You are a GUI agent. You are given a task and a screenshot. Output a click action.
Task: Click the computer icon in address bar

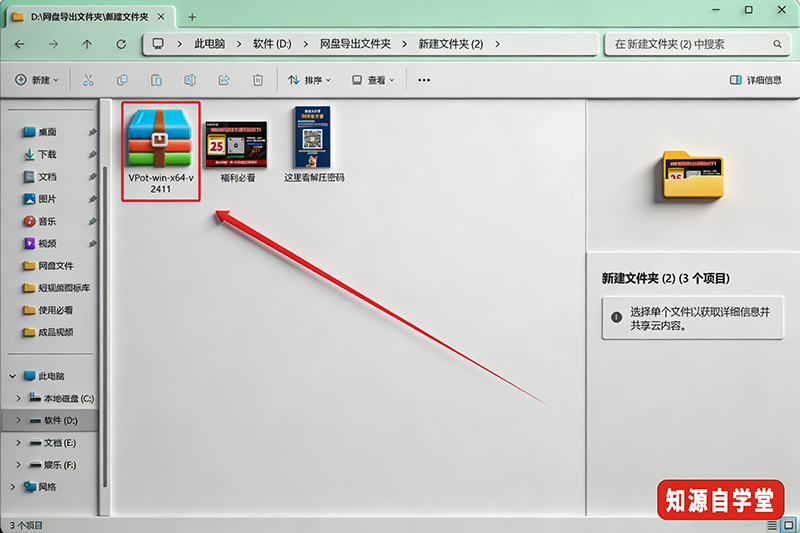point(158,44)
